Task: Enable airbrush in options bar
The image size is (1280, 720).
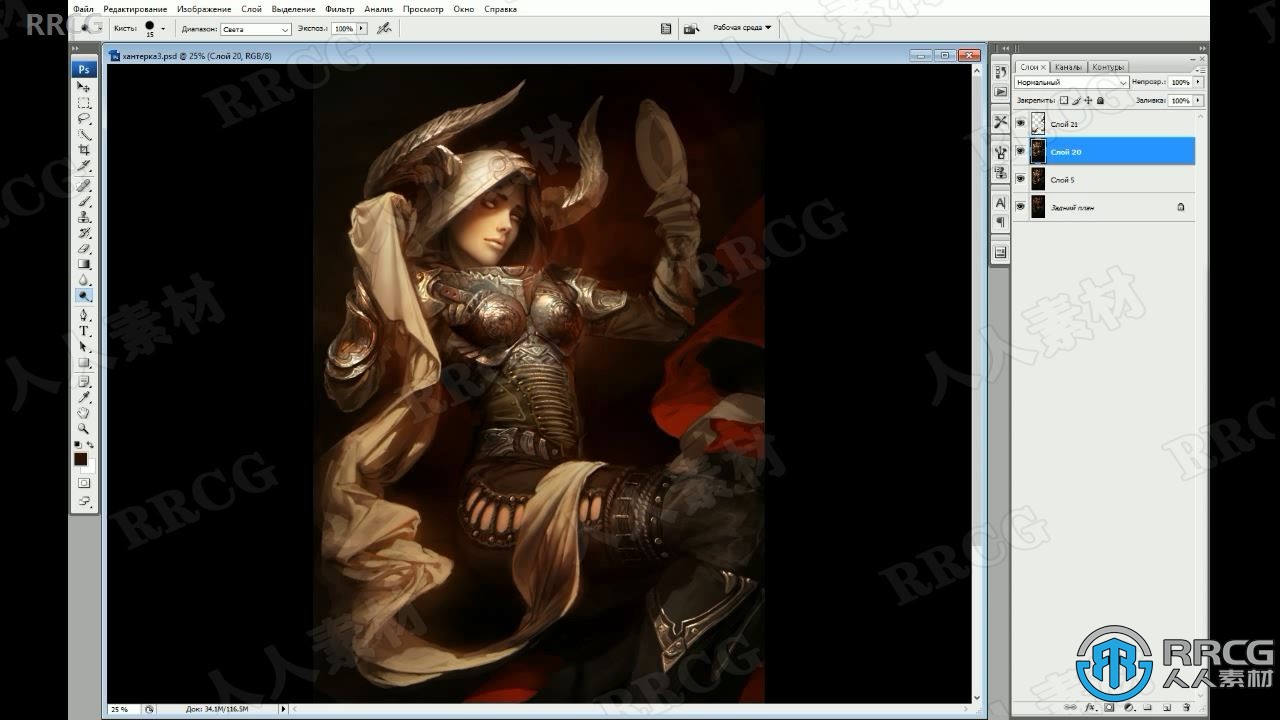Action: 383,29
